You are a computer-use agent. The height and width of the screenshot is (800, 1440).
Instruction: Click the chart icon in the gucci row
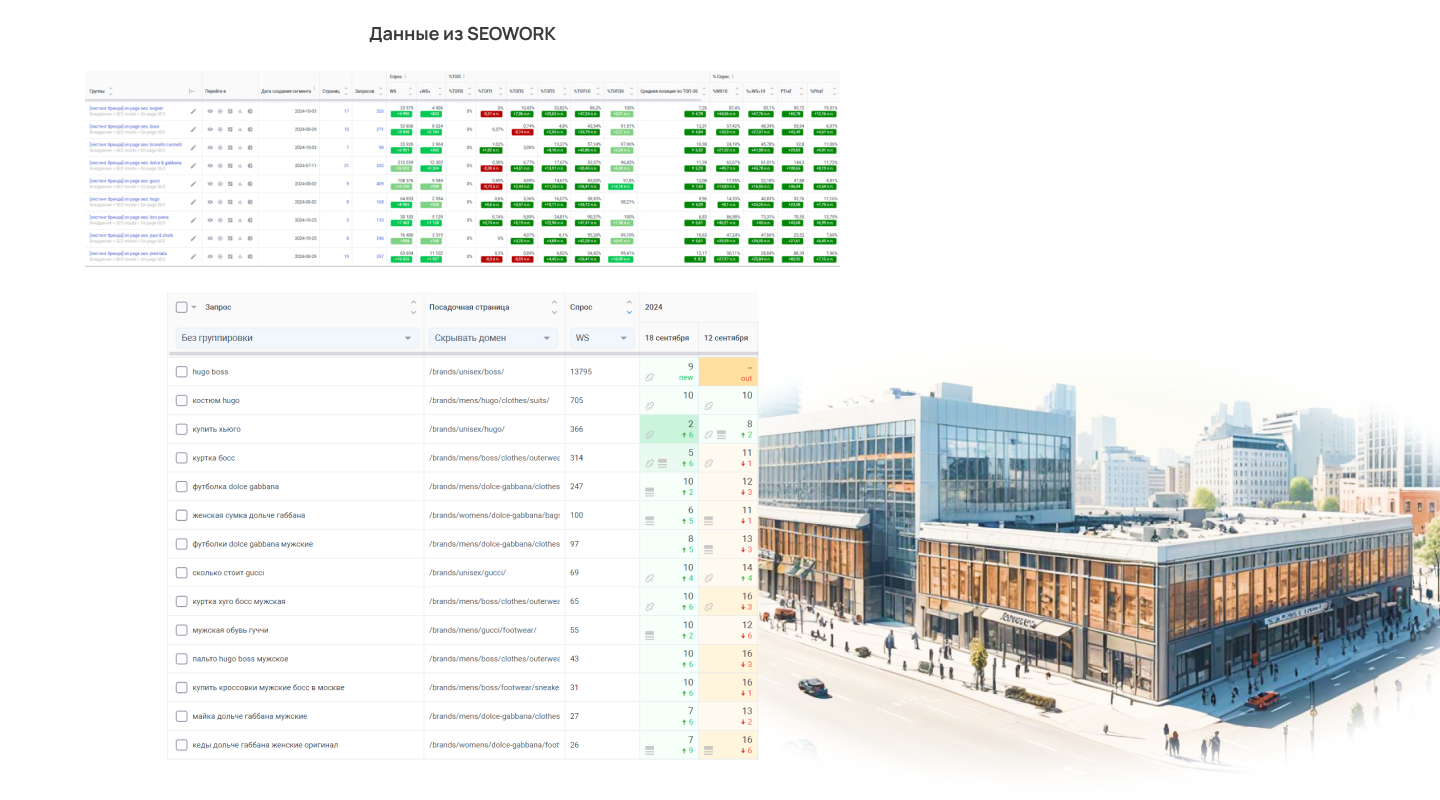pos(240,184)
